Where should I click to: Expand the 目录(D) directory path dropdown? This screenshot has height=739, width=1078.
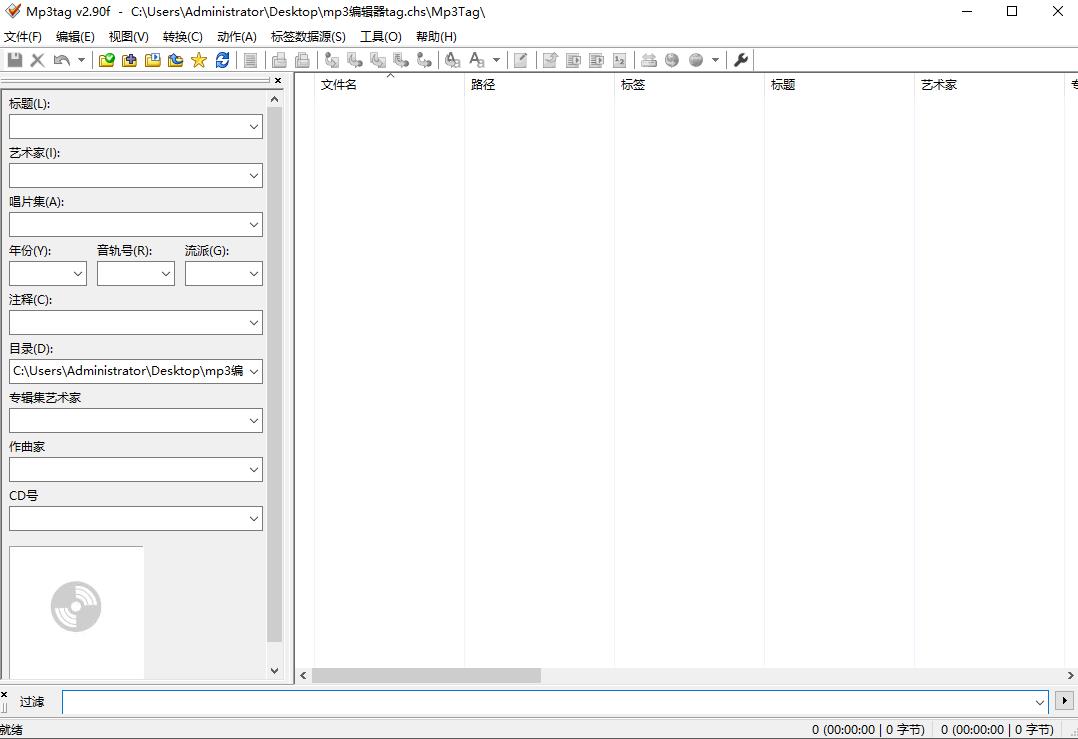coord(253,372)
